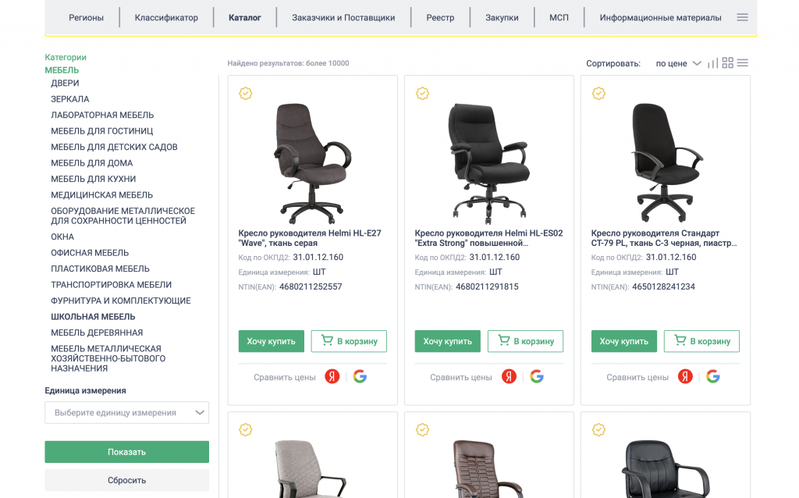799x498 pixels.
Task: Switch to grid view layout
Action: pos(727,63)
